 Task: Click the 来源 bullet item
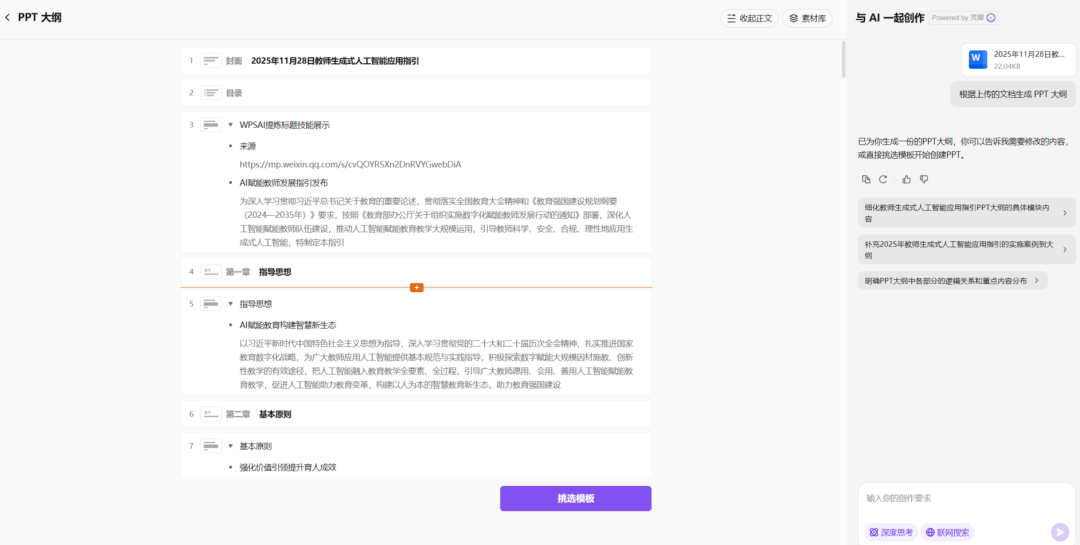pos(247,147)
